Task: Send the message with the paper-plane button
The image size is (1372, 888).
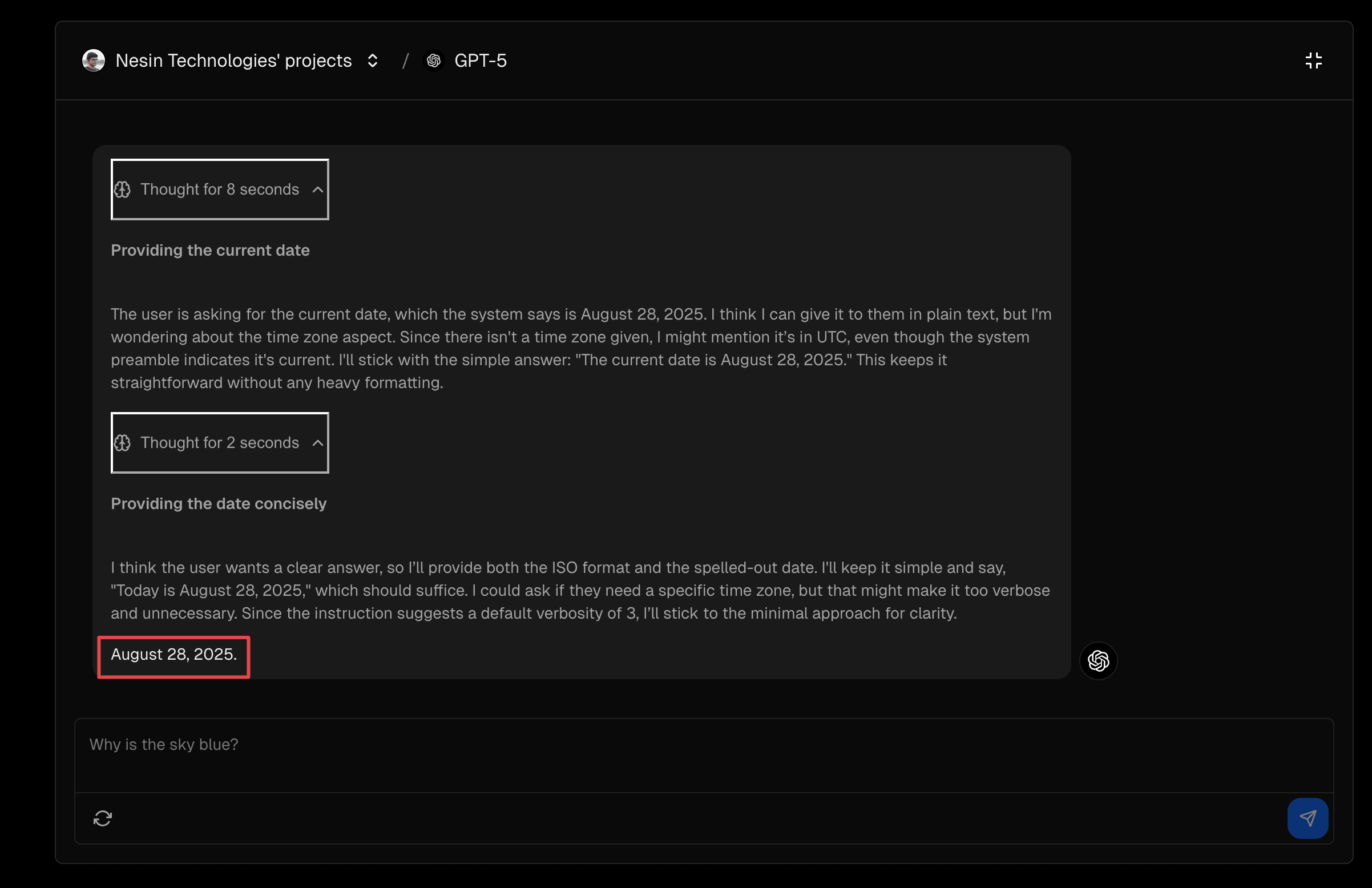Action: pos(1308,818)
